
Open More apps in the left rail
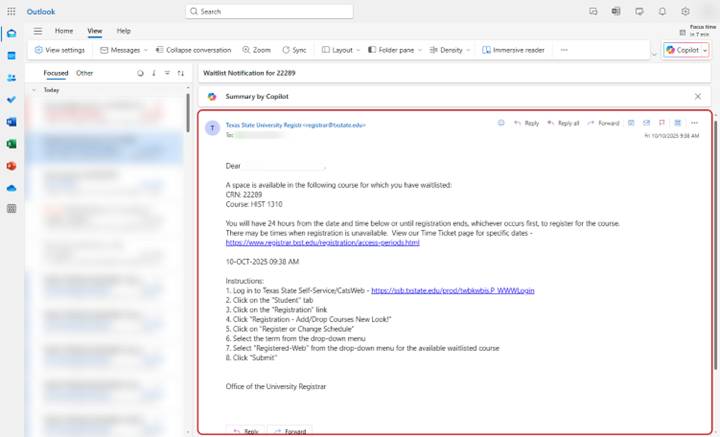click(11, 209)
